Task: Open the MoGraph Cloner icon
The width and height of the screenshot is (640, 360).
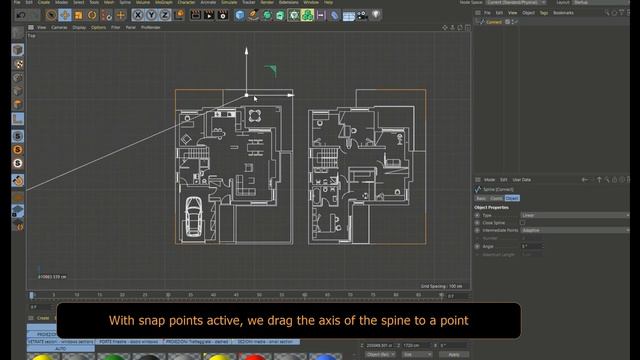Action: [307, 15]
